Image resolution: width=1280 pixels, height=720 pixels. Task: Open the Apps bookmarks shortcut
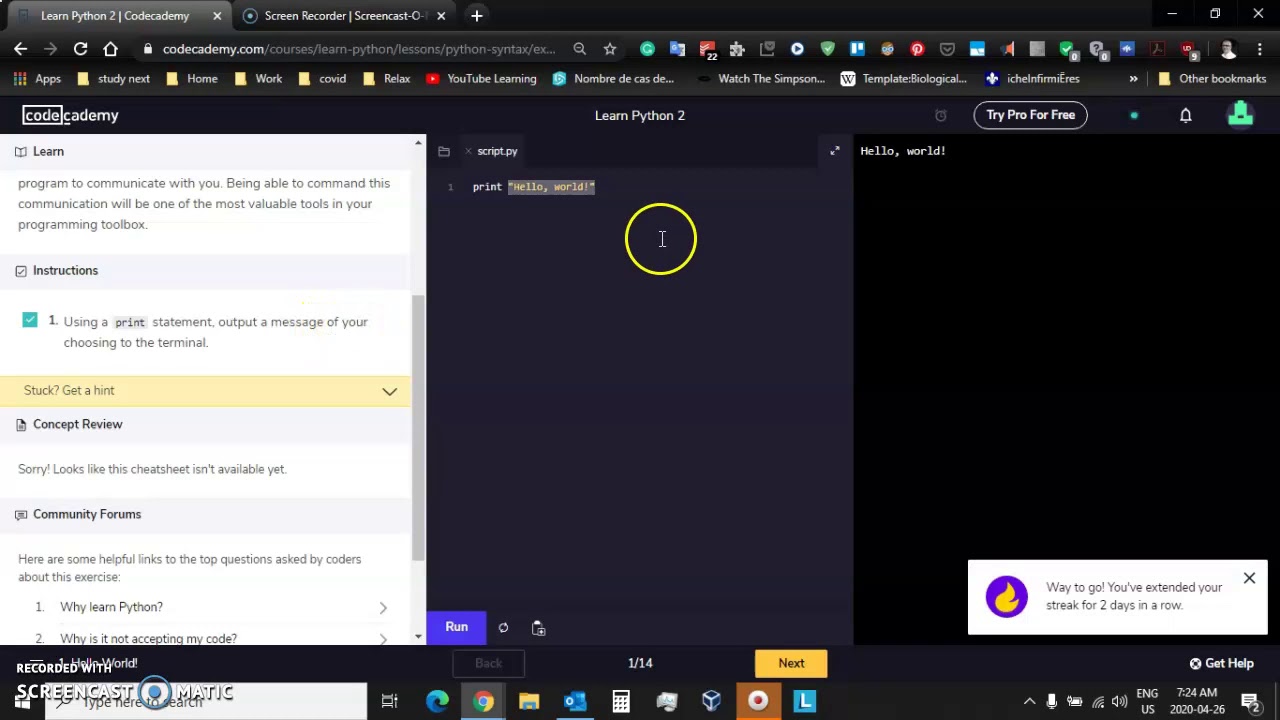click(x=37, y=78)
